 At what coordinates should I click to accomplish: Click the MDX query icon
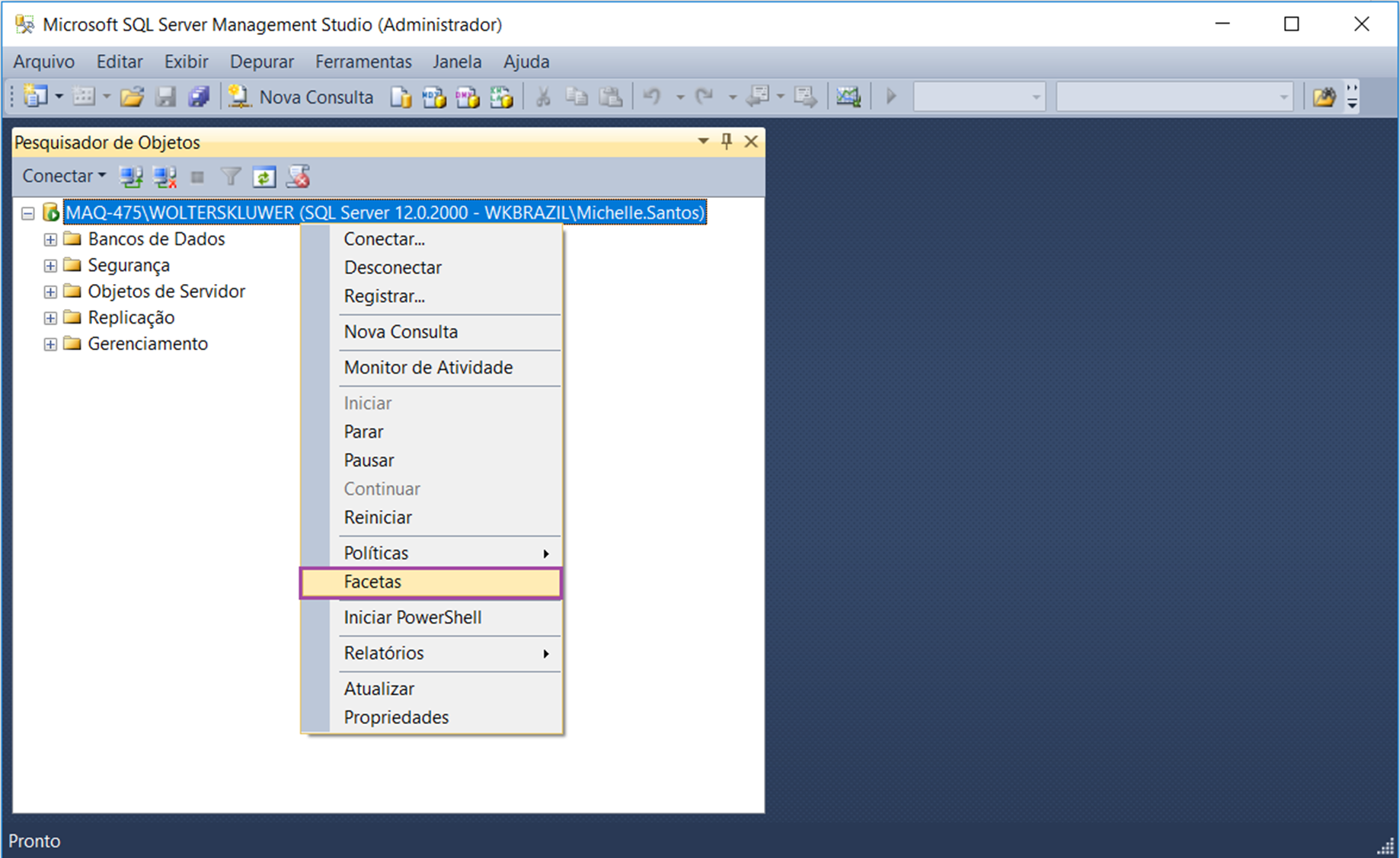click(434, 97)
